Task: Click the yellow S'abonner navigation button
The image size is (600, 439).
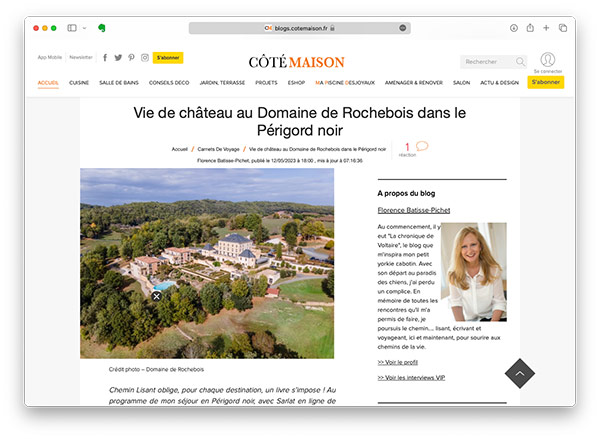Action: (546, 82)
